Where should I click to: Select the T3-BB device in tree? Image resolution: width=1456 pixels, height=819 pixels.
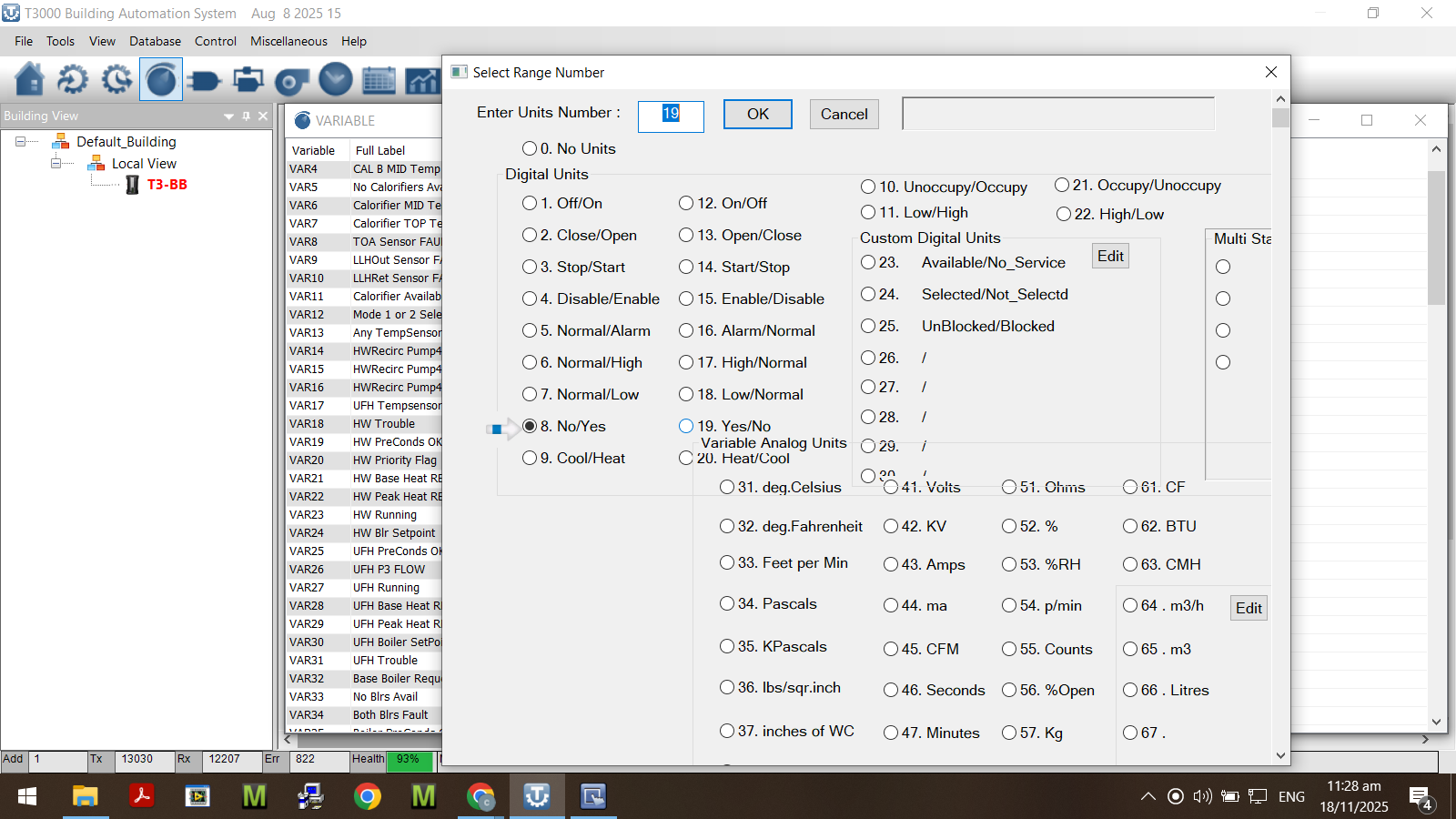click(x=167, y=185)
